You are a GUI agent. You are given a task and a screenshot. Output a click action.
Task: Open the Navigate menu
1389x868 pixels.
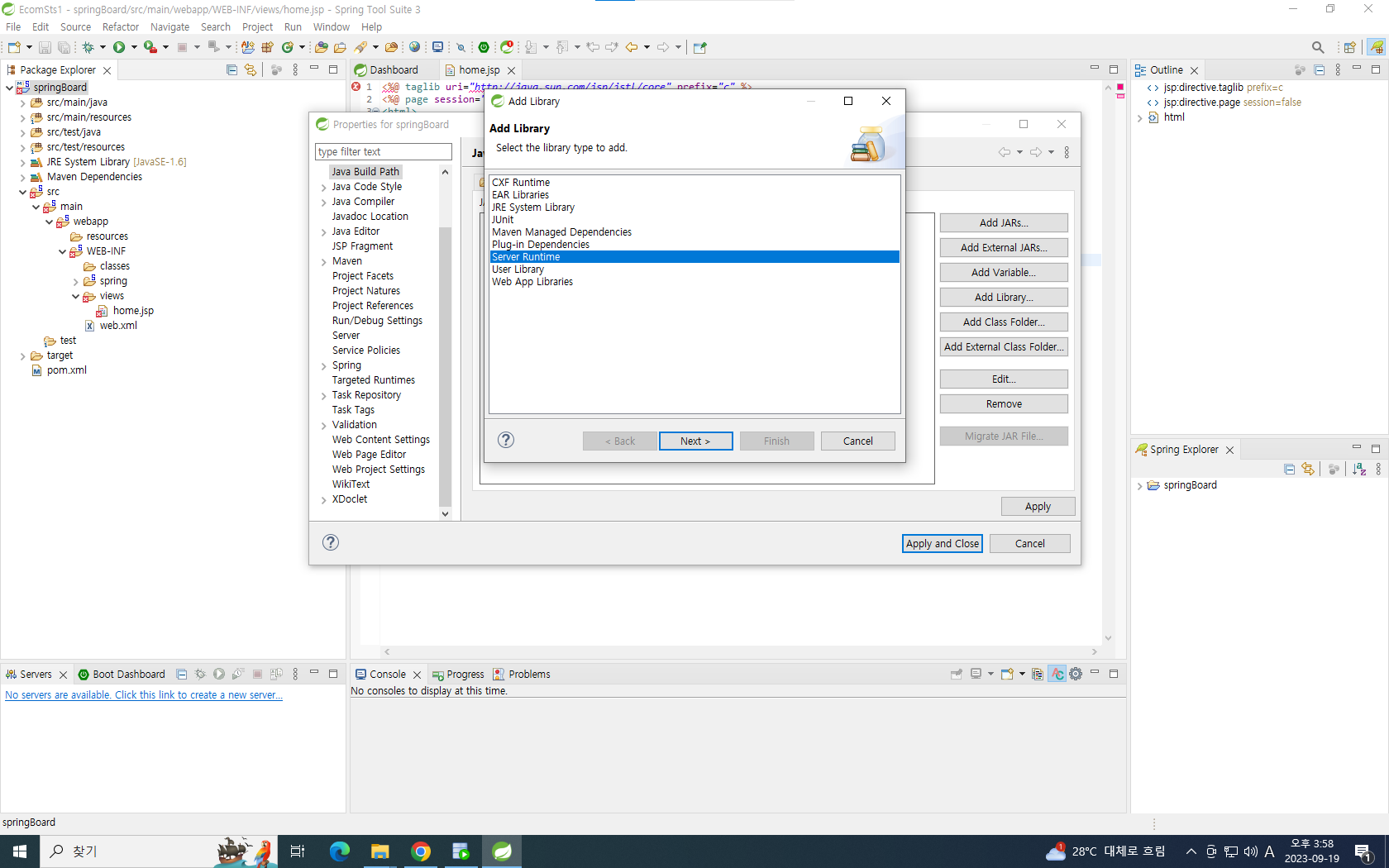(169, 26)
